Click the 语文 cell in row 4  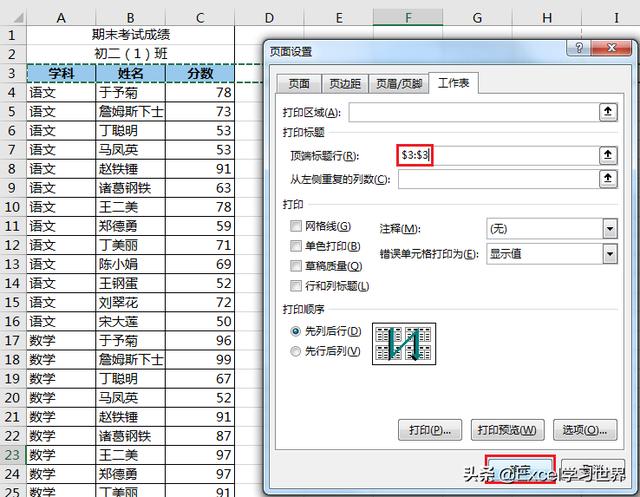[x=61, y=93]
